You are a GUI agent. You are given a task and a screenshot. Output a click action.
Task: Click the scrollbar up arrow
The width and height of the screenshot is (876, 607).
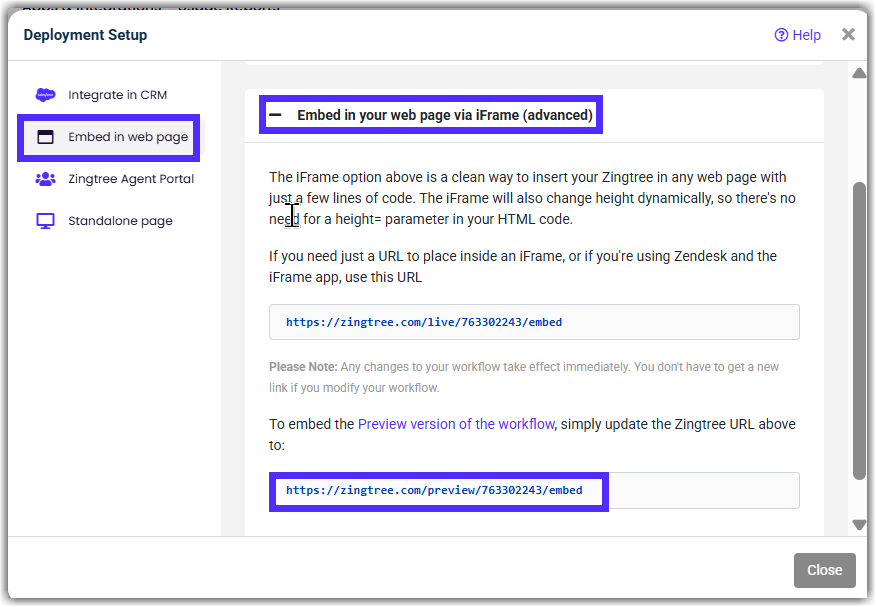pos(858,73)
